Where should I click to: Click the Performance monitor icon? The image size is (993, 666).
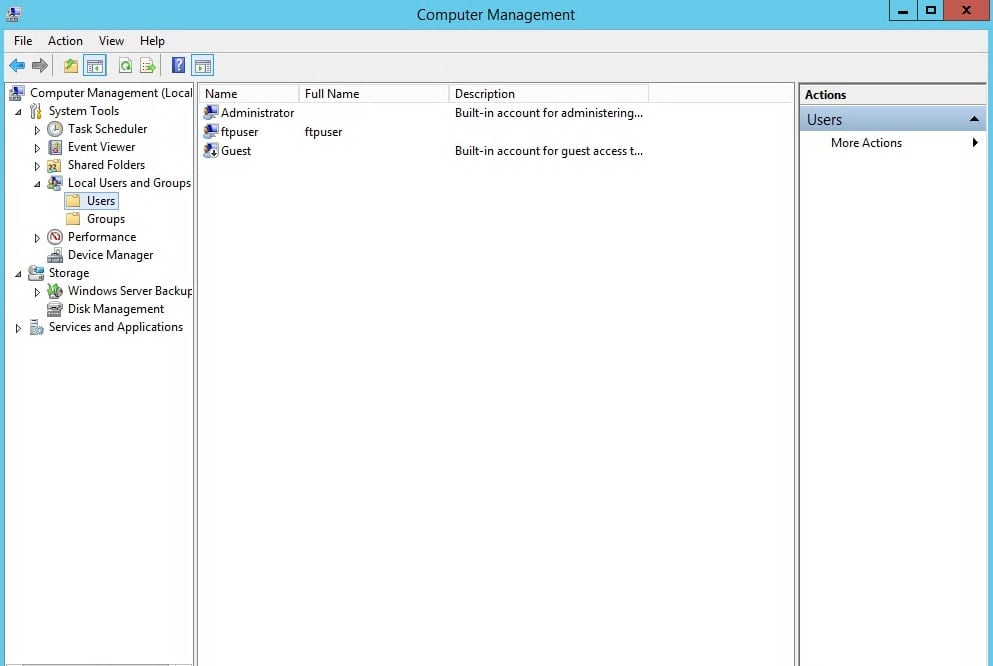click(55, 237)
